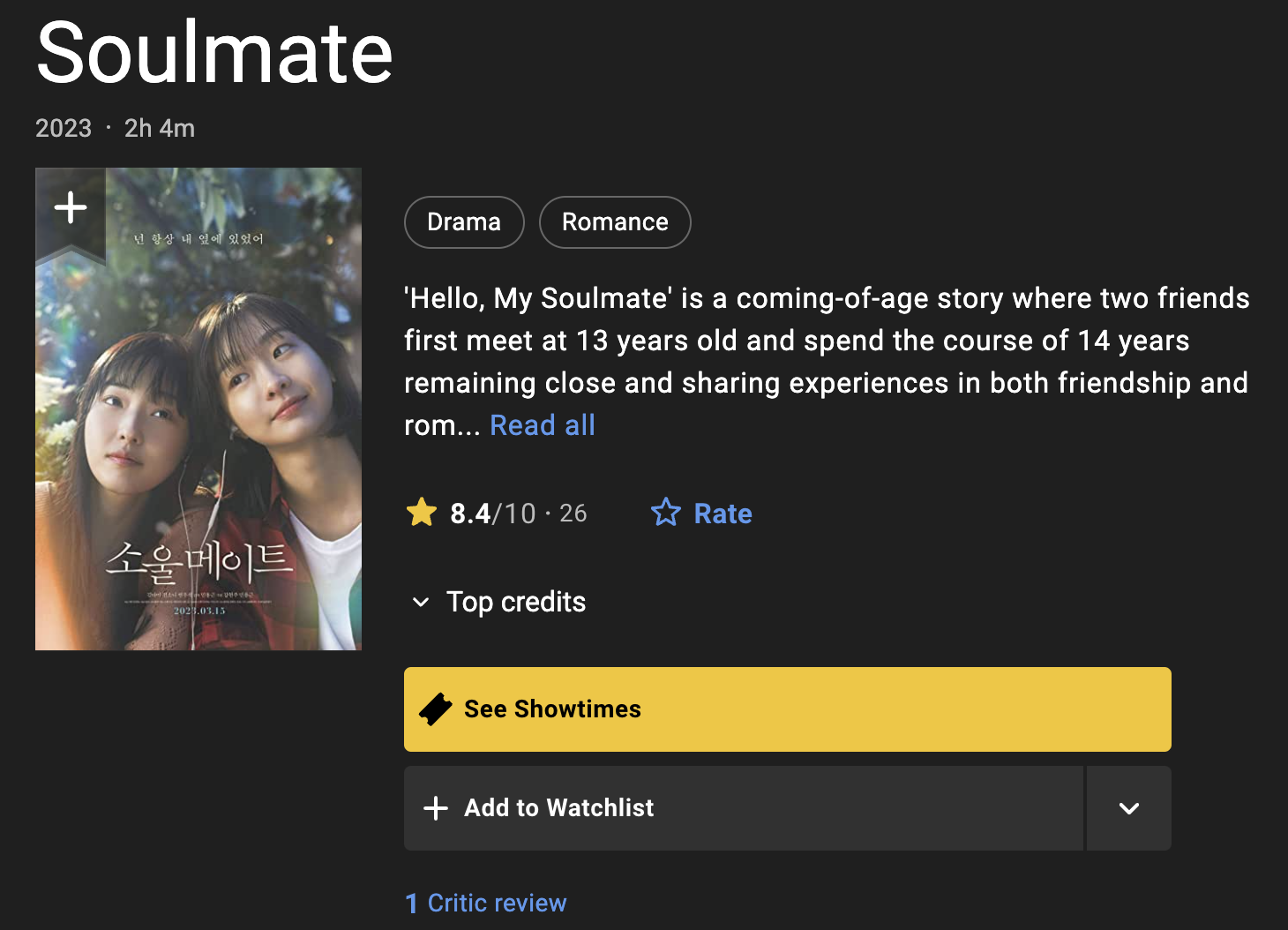Screen dimensions: 1288x930
Task: Open the 1 Critic review link
Action: (486, 903)
